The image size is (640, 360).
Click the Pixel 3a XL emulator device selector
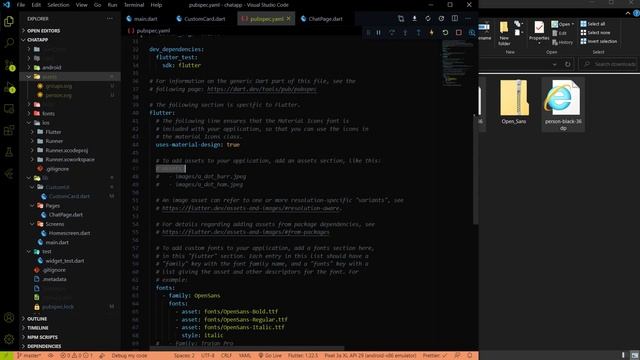370,356
